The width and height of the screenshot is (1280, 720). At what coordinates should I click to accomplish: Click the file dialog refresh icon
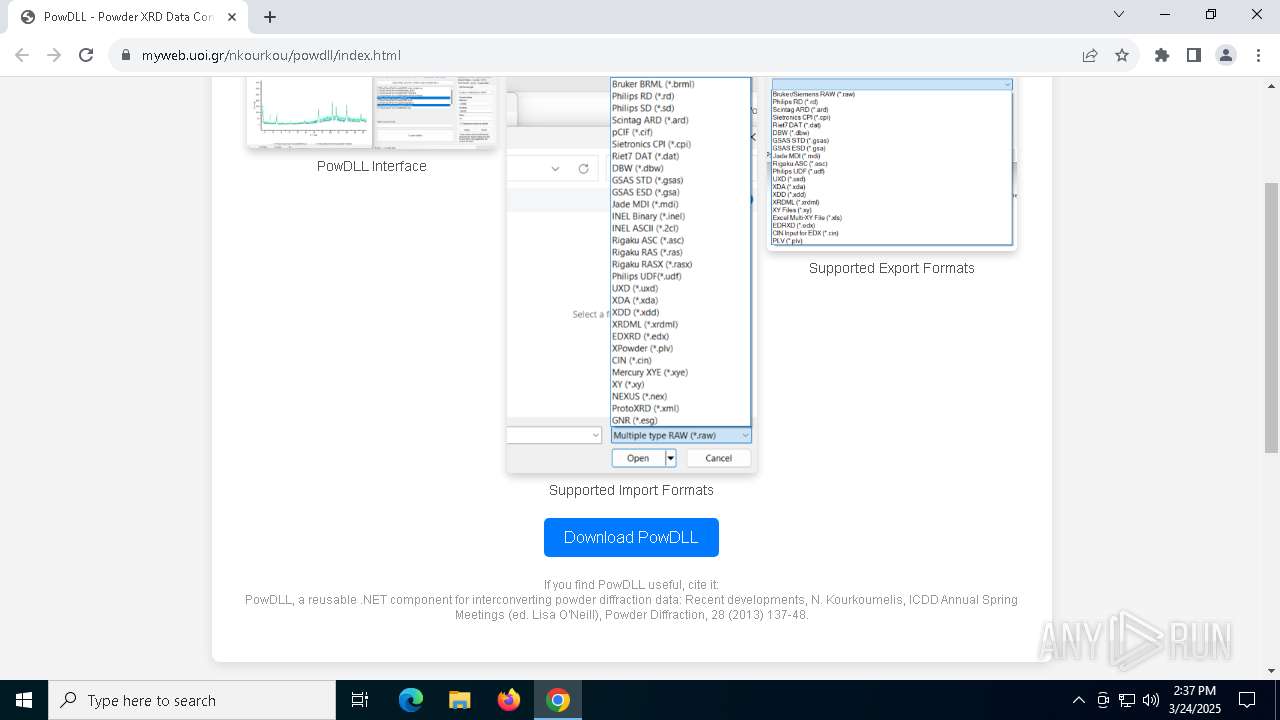tap(583, 169)
